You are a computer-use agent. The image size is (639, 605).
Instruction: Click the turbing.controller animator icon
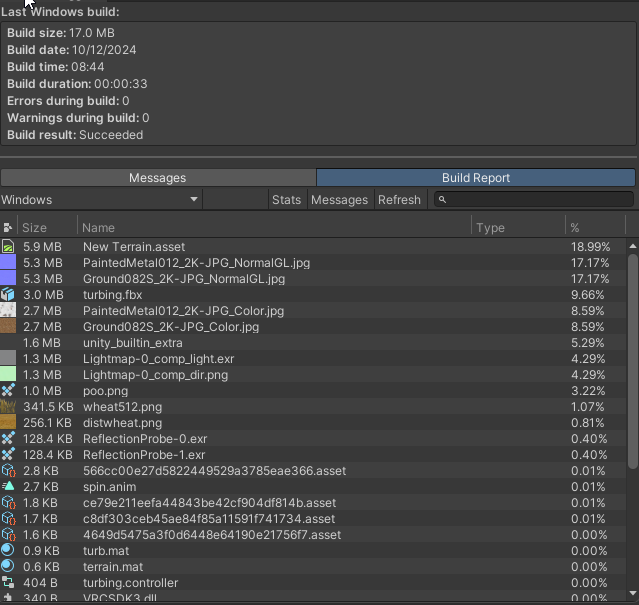(8, 583)
